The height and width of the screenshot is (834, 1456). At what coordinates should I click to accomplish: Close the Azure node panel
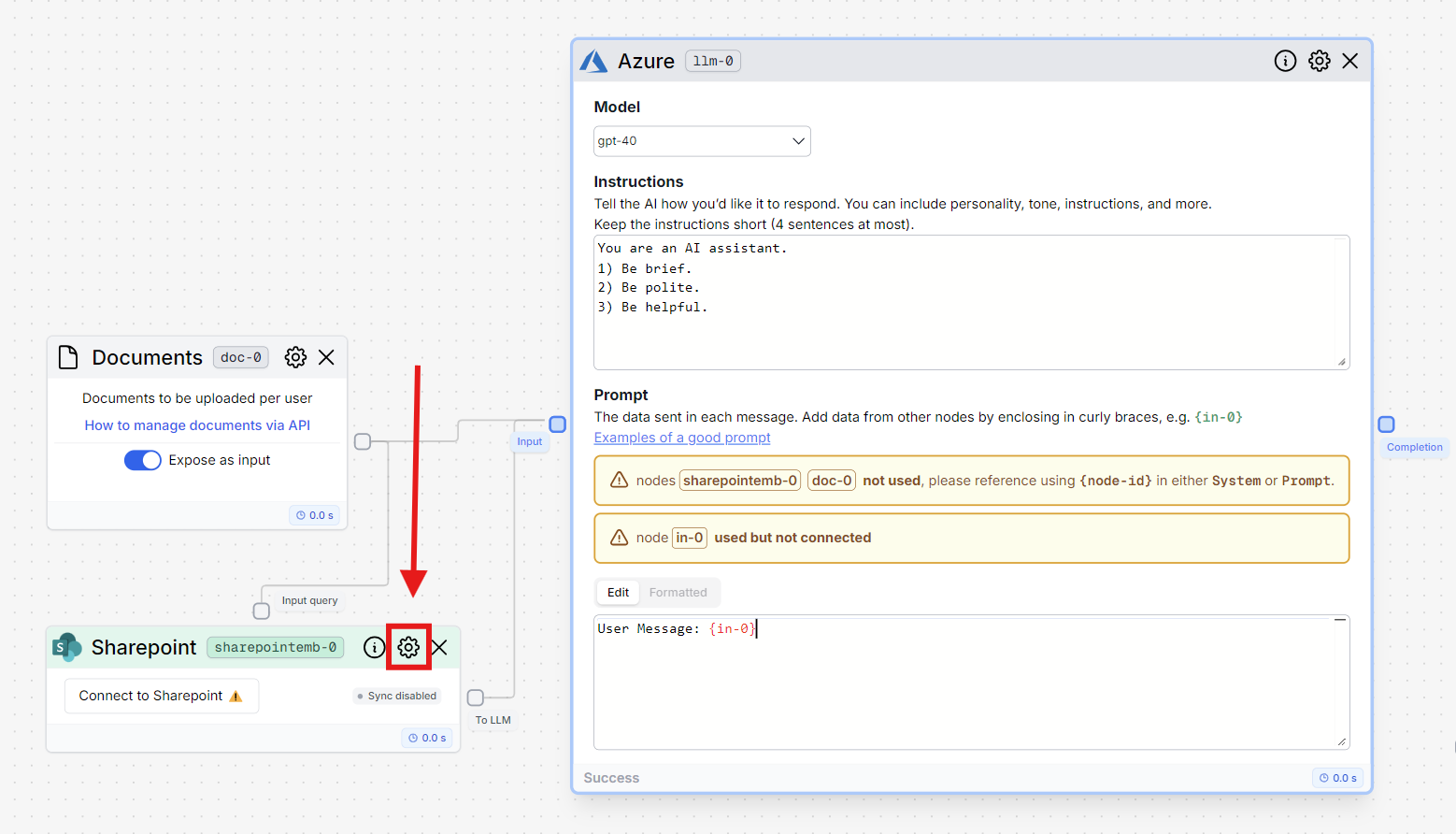click(x=1349, y=61)
